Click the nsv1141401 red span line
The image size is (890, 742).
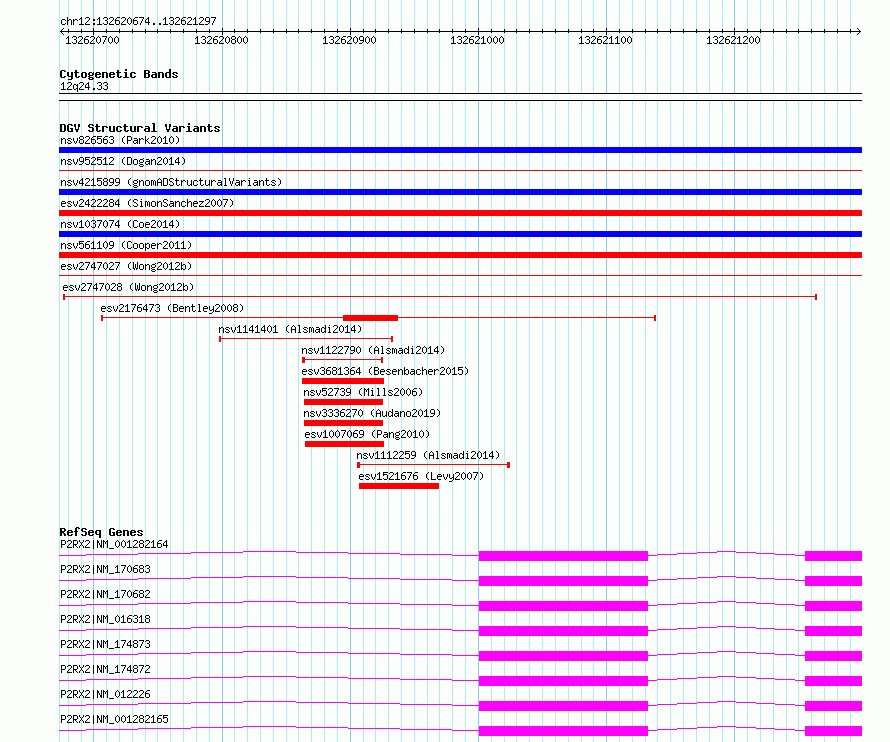pyautogui.click(x=306, y=339)
